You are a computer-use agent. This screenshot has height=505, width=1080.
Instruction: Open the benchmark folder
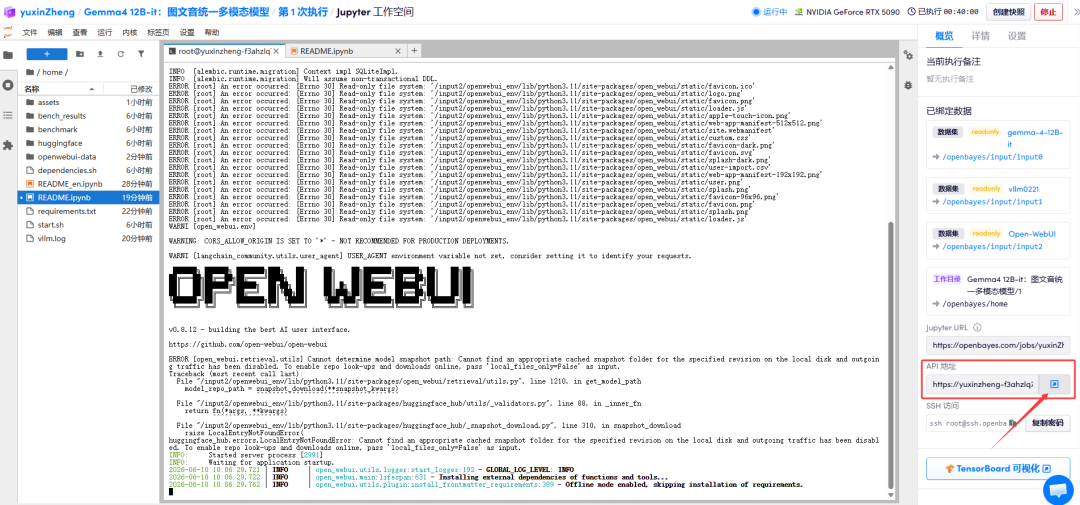pyautogui.click(x=90, y=130)
